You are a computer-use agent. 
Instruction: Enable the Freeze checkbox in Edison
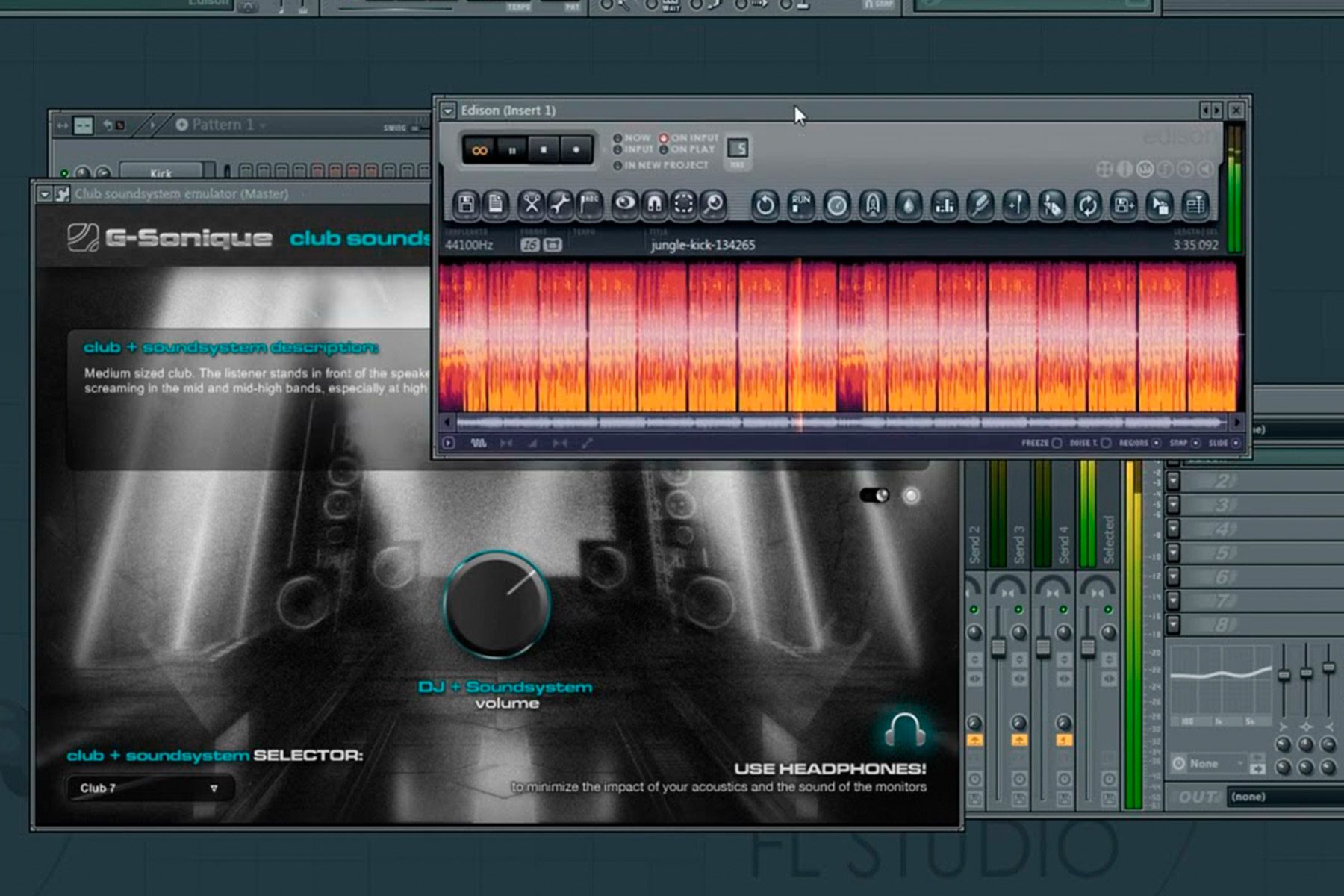point(1057,443)
